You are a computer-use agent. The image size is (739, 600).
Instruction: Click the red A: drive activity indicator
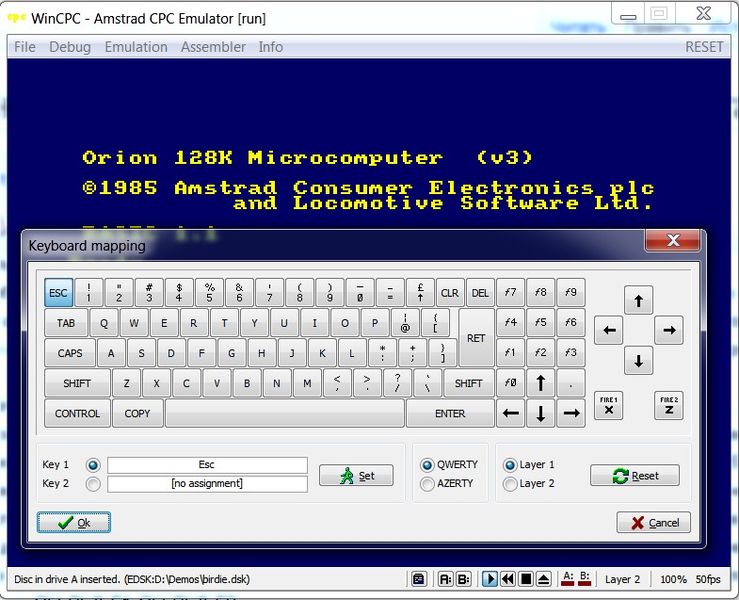[568, 579]
